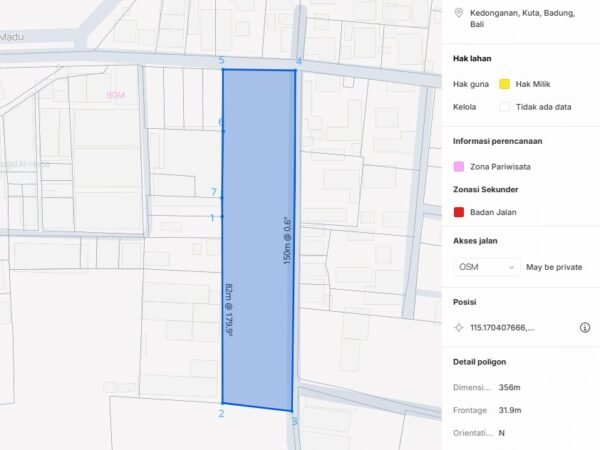Click the 150m edge measurement label

287,245
